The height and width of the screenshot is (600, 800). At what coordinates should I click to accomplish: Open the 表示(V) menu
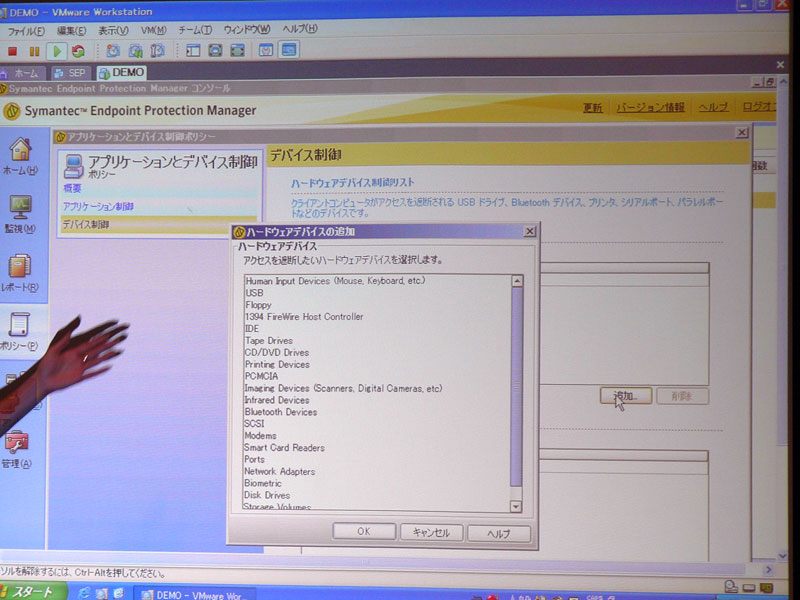point(113,31)
